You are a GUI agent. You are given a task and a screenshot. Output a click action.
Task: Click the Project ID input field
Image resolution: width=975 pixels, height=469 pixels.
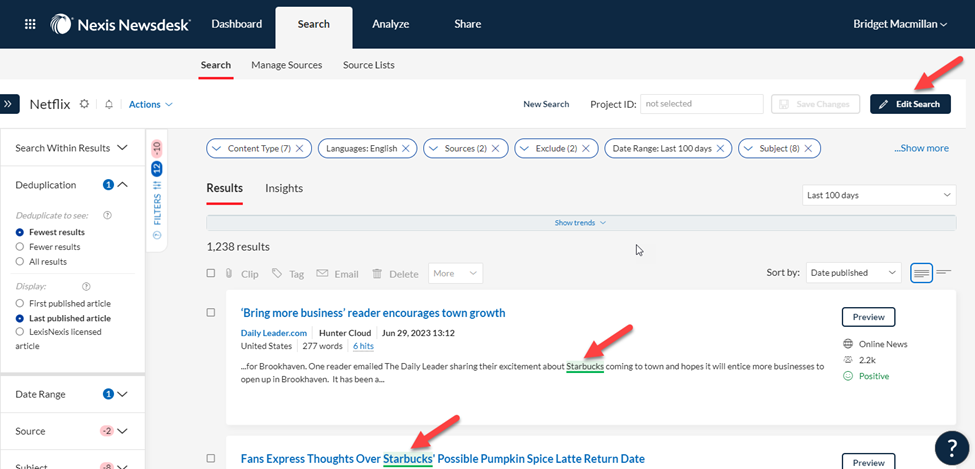pyautogui.click(x=701, y=104)
